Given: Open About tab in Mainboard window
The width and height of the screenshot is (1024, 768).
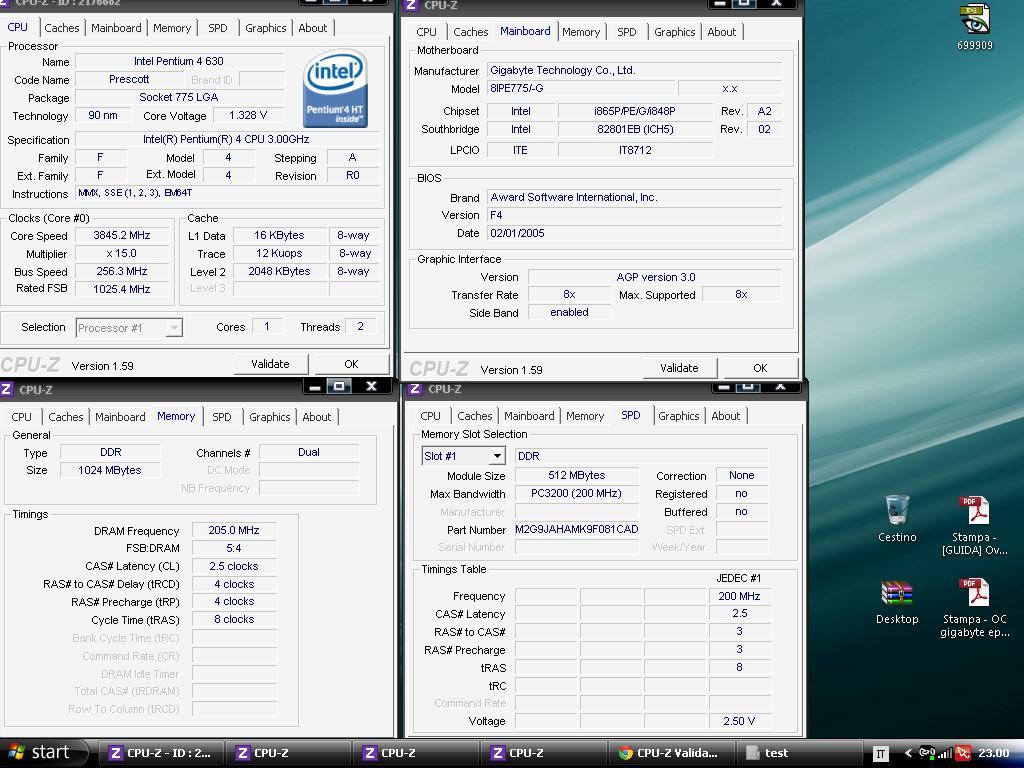Looking at the screenshot, I should coord(721,32).
